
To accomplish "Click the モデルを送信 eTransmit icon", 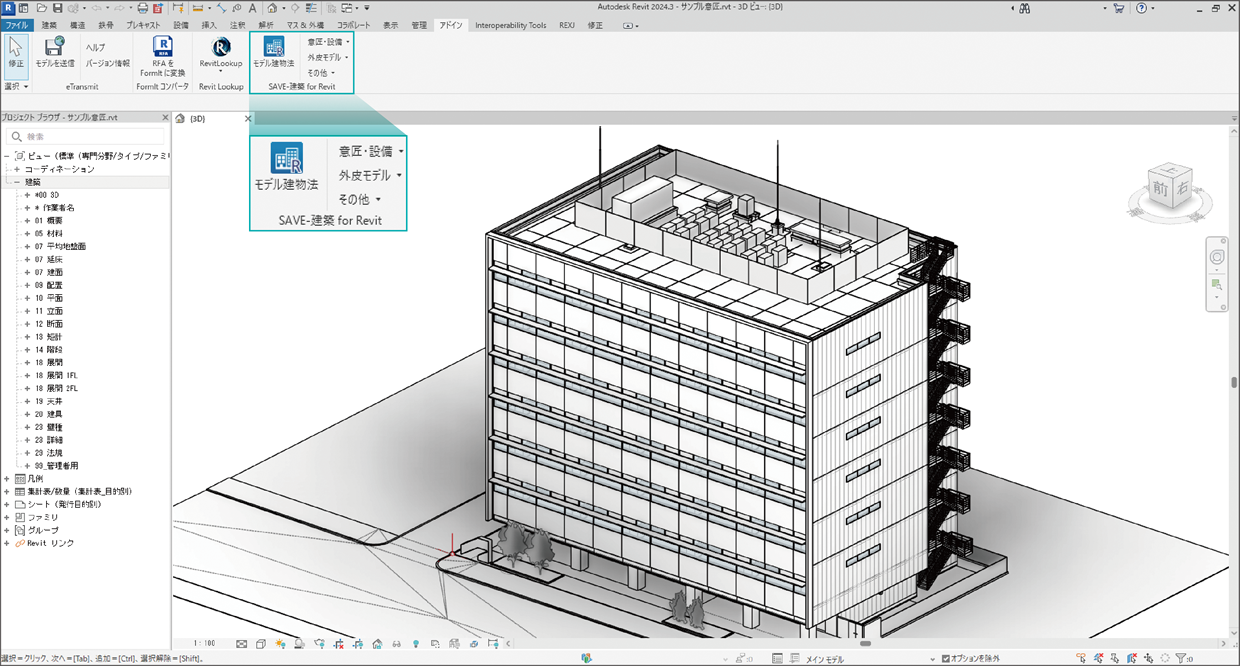I will coord(55,48).
